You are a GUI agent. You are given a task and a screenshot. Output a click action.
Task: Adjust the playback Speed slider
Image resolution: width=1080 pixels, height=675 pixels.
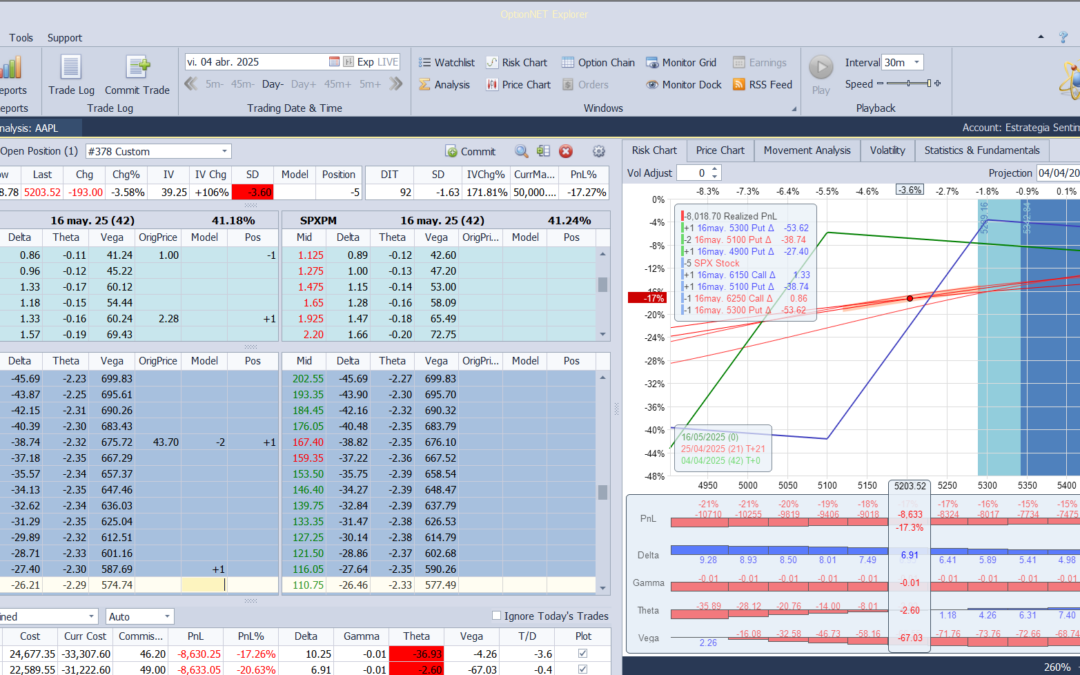coord(908,83)
